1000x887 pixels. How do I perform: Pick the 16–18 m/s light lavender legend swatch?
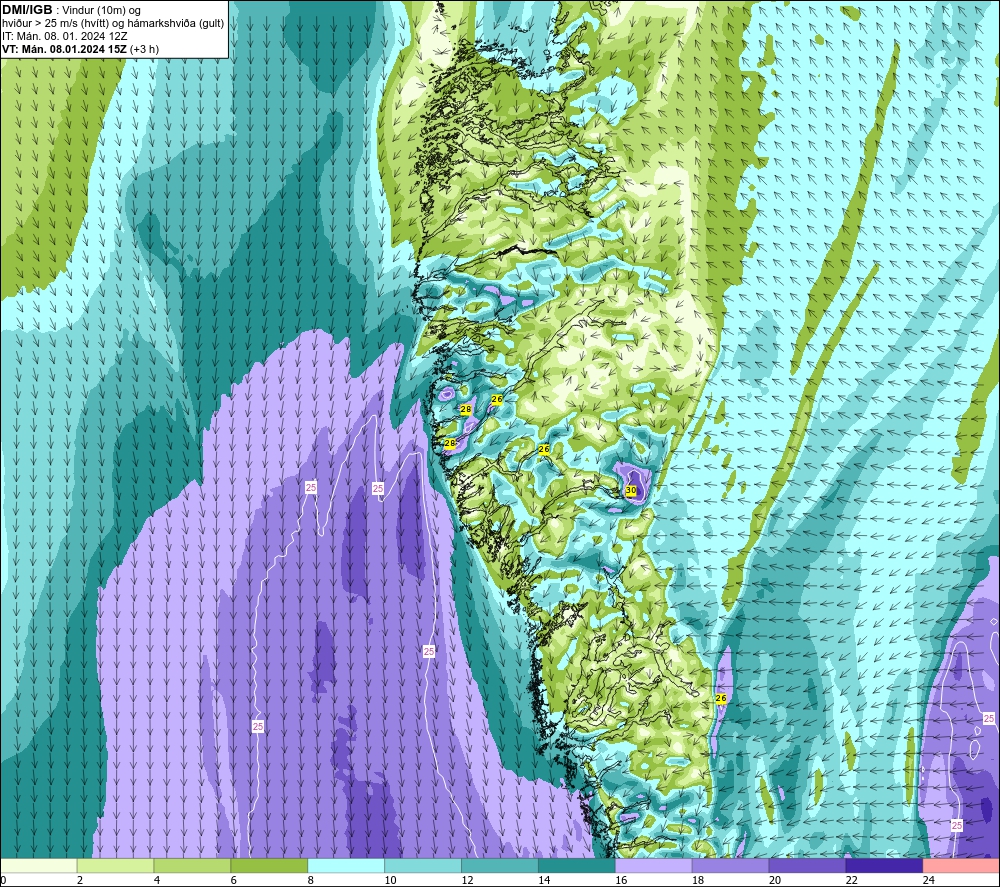click(x=654, y=865)
